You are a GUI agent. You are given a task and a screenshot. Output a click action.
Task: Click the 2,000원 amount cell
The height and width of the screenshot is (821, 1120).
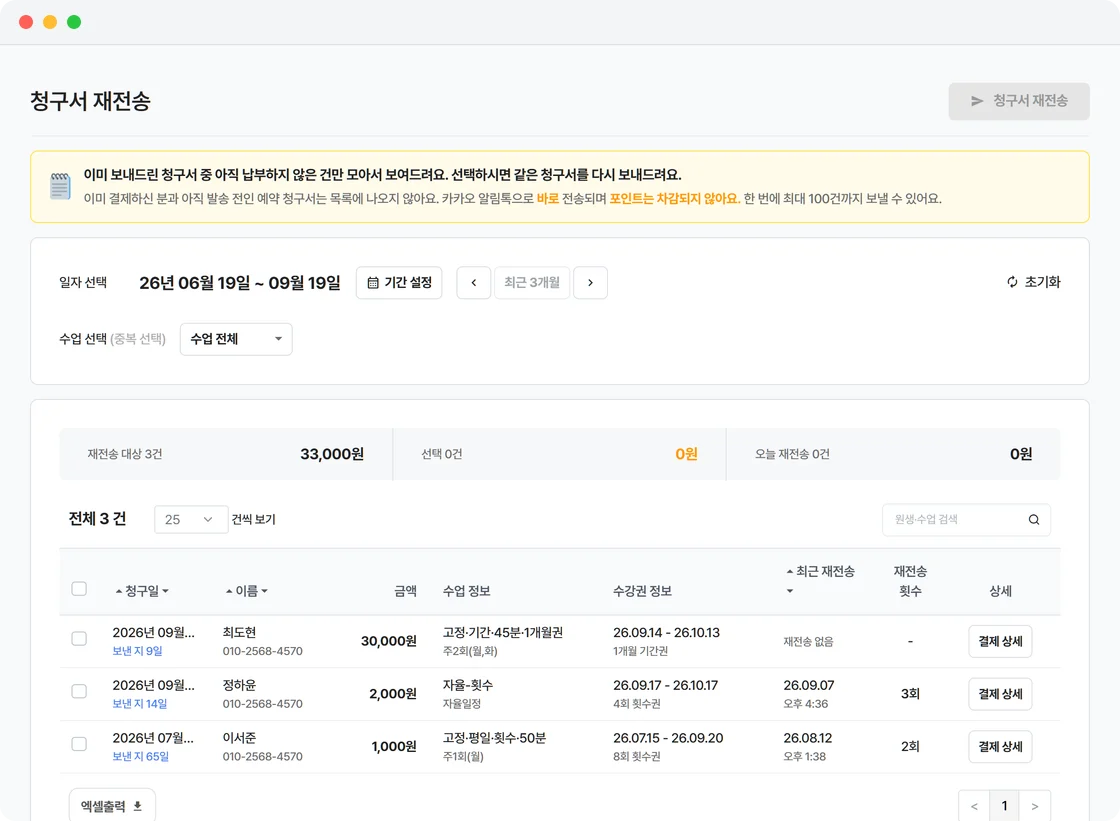click(x=393, y=694)
